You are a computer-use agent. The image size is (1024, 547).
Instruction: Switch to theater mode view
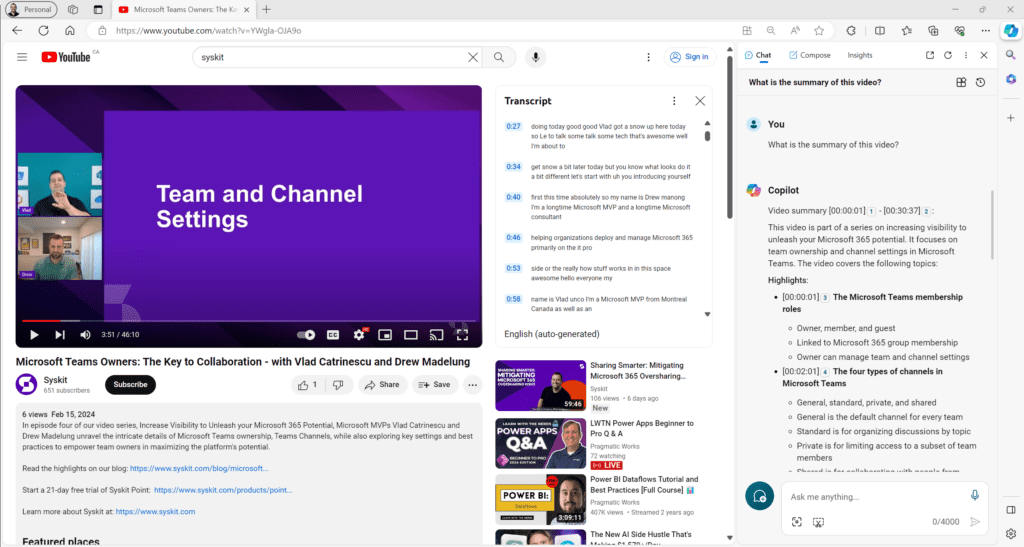pos(411,335)
